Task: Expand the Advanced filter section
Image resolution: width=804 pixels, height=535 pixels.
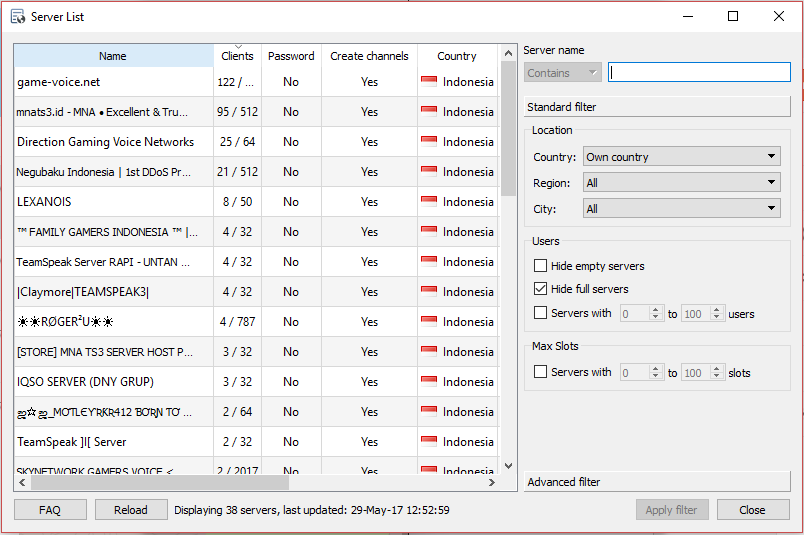Action: coord(657,482)
